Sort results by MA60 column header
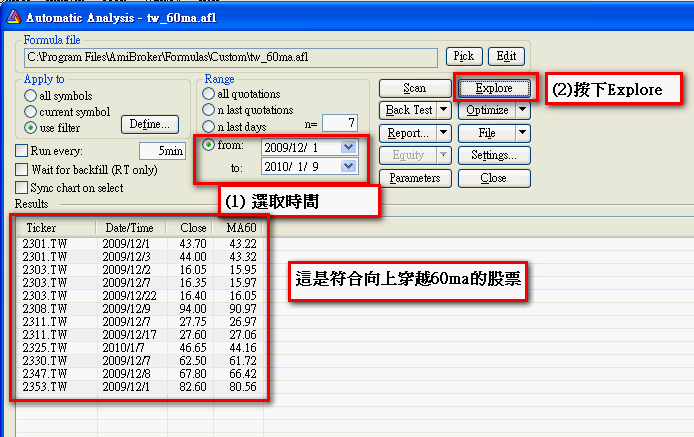Screen dimensions: 694x437 tap(238, 228)
